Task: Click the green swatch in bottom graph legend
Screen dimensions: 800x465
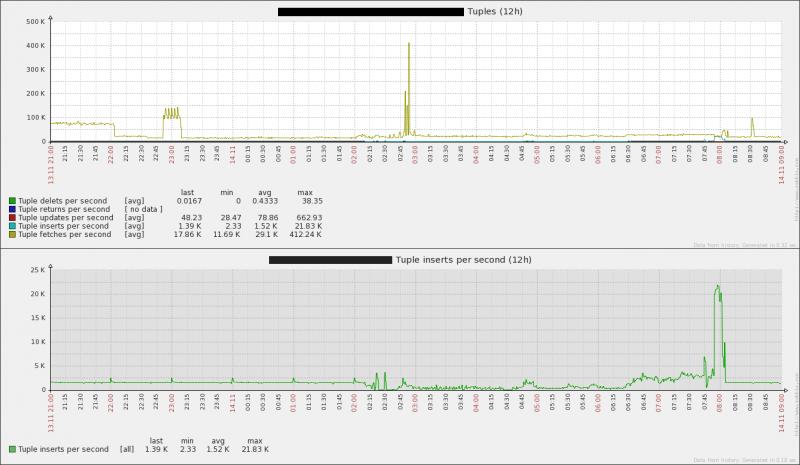Action: (12, 449)
